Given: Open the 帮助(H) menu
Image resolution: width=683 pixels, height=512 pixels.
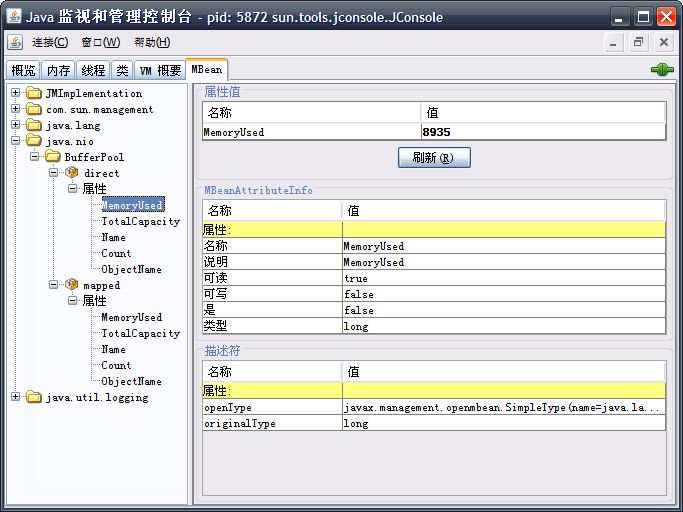Looking at the screenshot, I should (152, 42).
